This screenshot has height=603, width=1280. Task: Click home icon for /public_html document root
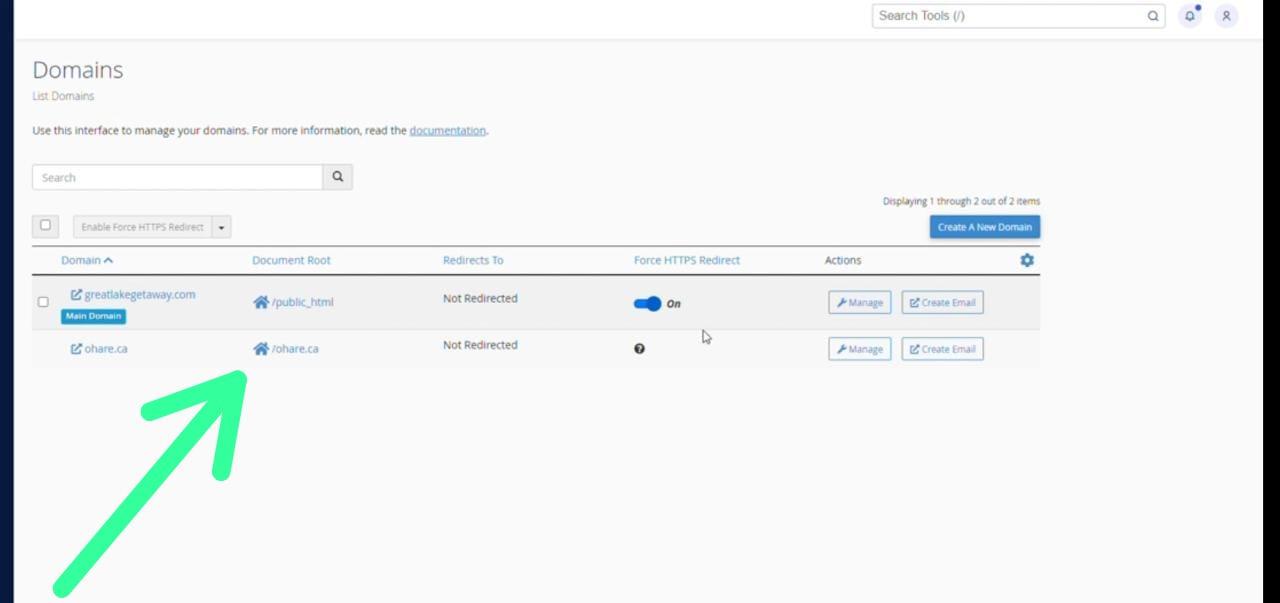[261, 302]
